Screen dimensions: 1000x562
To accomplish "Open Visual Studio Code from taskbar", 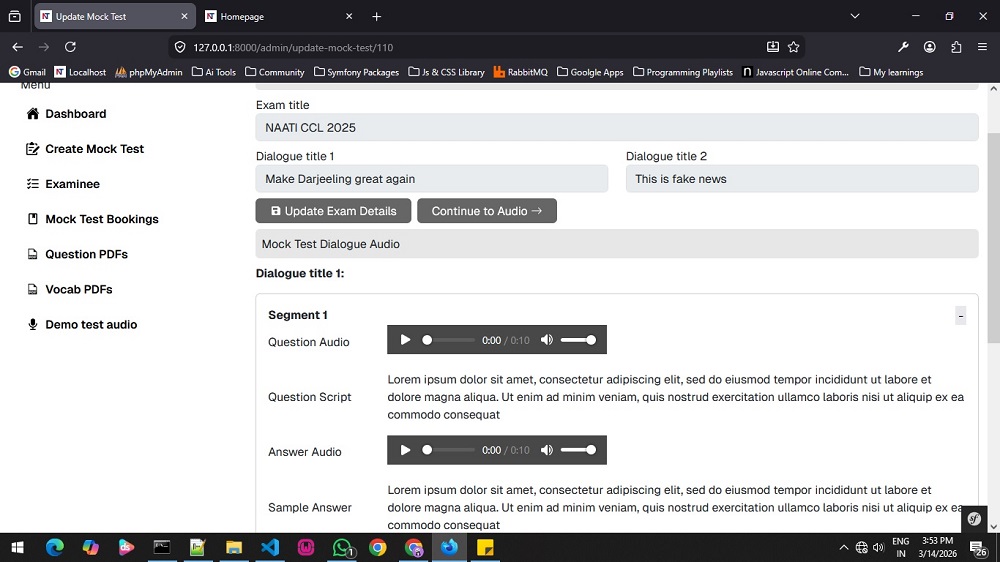I will 269,547.
